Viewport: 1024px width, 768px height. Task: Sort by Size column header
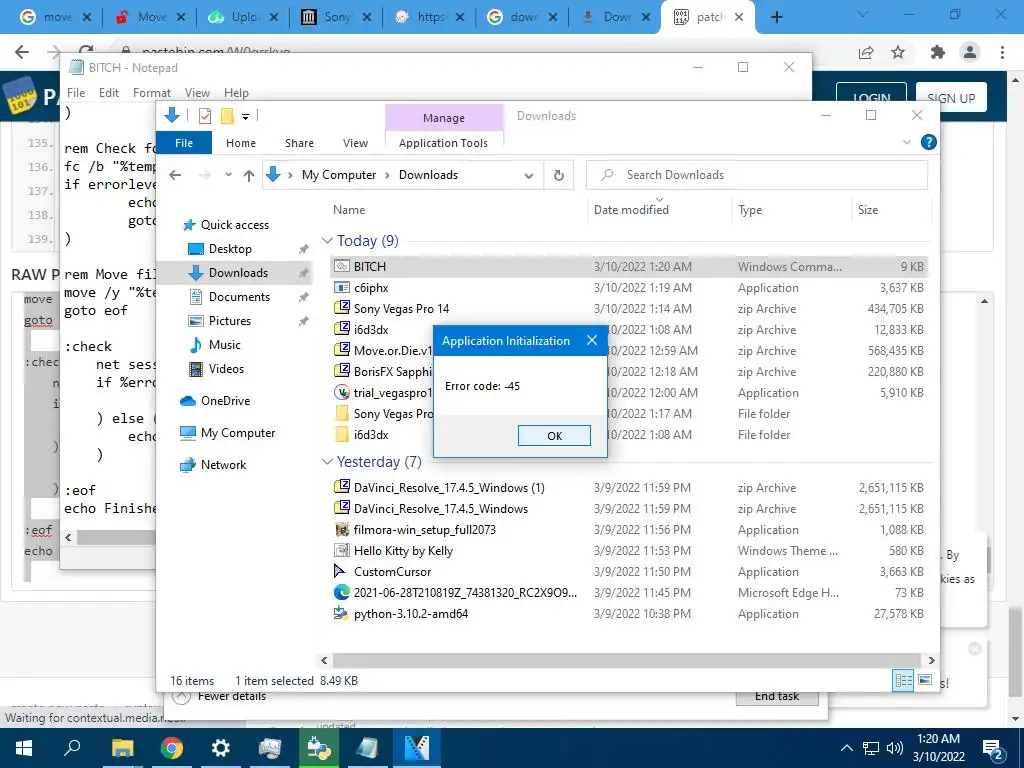click(x=867, y=210)
